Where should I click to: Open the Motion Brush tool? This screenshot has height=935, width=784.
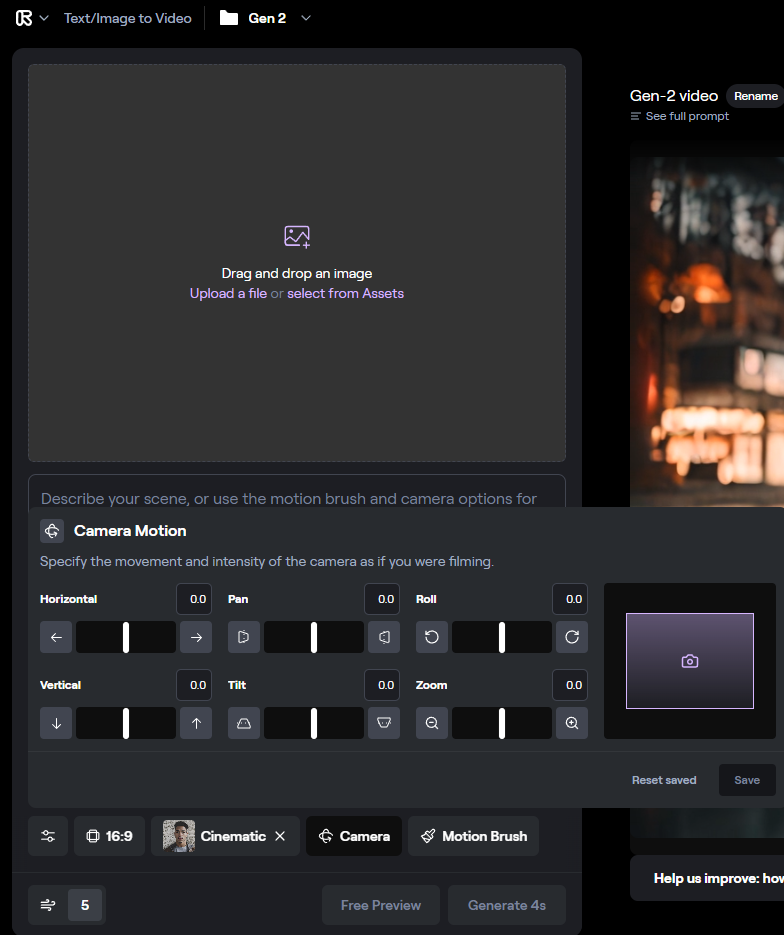tap(473, 836)
